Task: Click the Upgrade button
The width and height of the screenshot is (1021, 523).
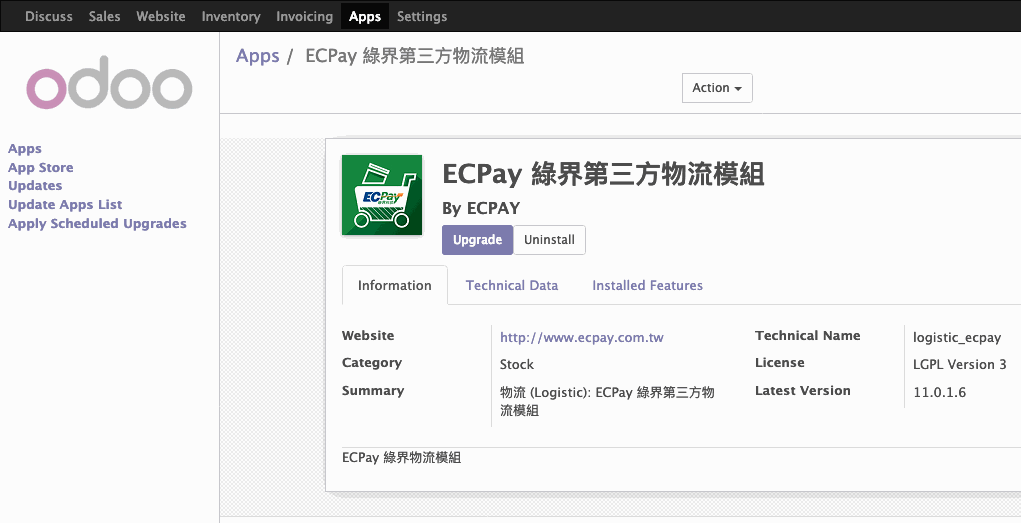Action: click(x=477, y=240)
